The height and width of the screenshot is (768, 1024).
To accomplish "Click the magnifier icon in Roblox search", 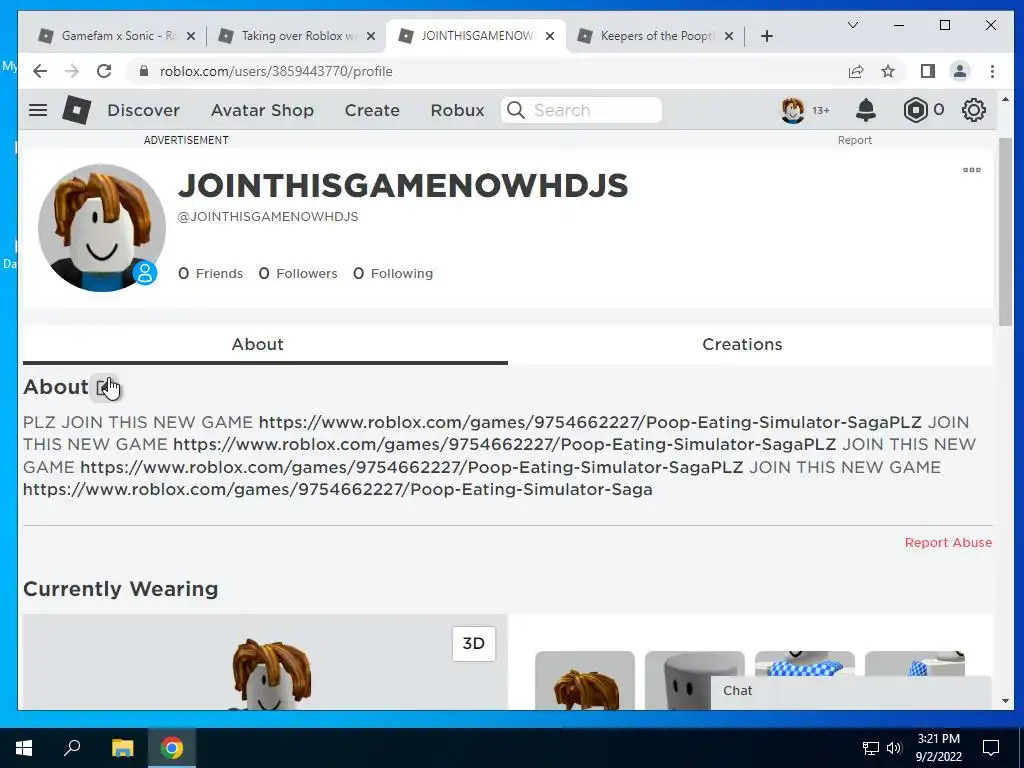I will pos(515,110).
